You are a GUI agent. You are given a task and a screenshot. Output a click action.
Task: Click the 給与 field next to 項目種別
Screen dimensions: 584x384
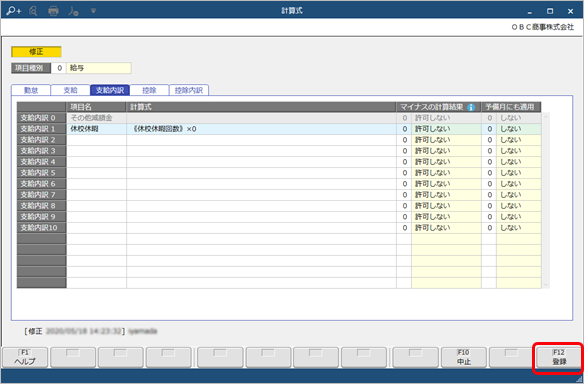click(99, 68)
